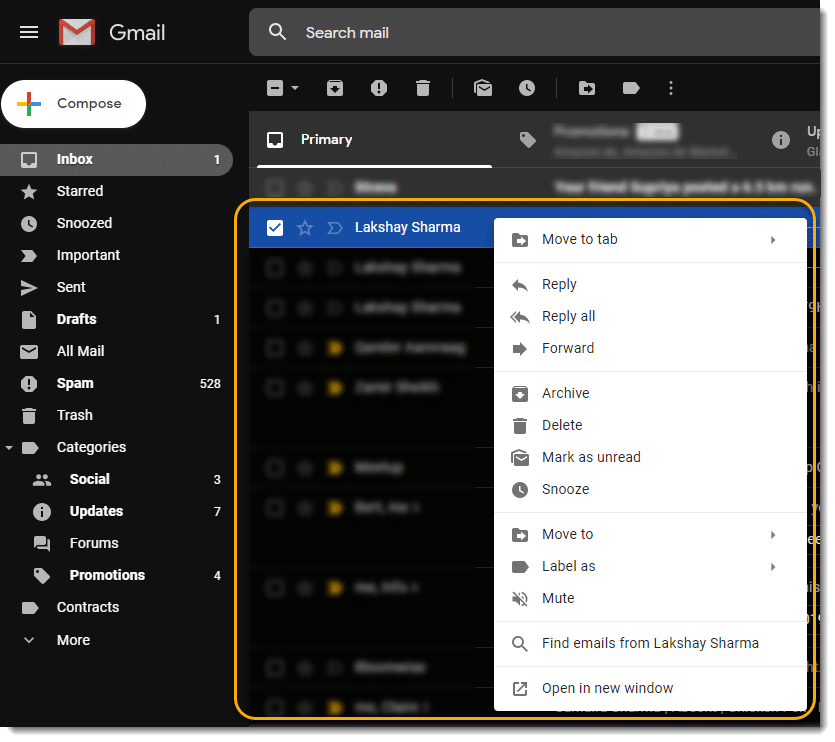Viewport: 835px width, 742px height.
Task: Mark as read via toolbar envelope icon
Action: coord(483,88)
